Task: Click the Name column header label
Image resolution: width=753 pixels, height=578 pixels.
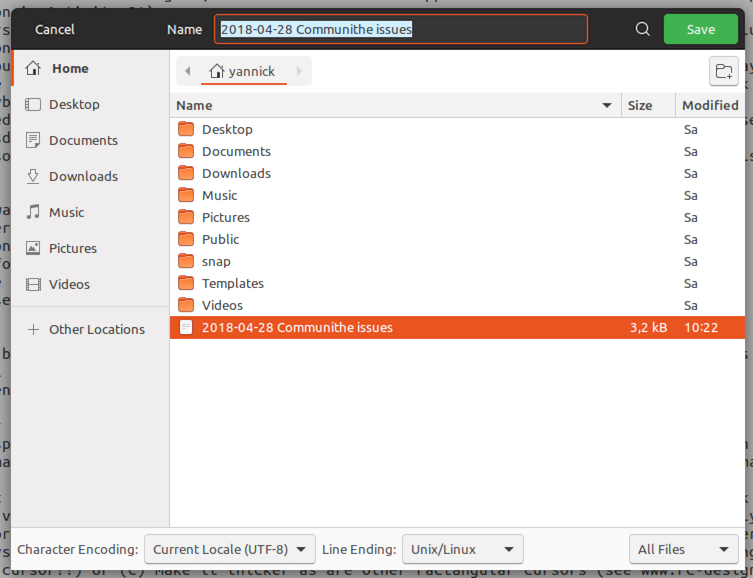Action: pyautogui.click(x=194, y=105)
